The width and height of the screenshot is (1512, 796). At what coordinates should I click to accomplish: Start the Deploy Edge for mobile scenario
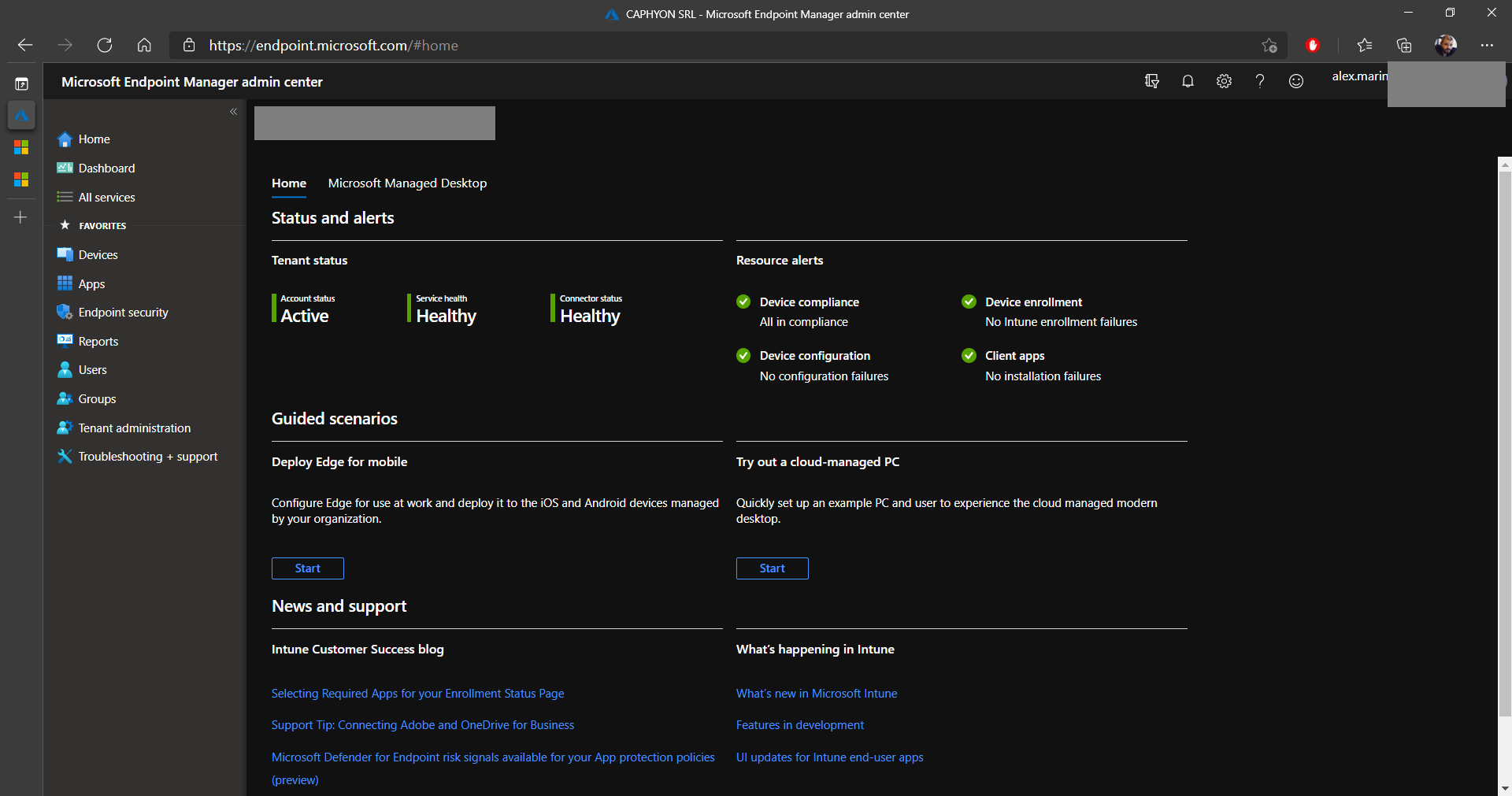[307, 568]
